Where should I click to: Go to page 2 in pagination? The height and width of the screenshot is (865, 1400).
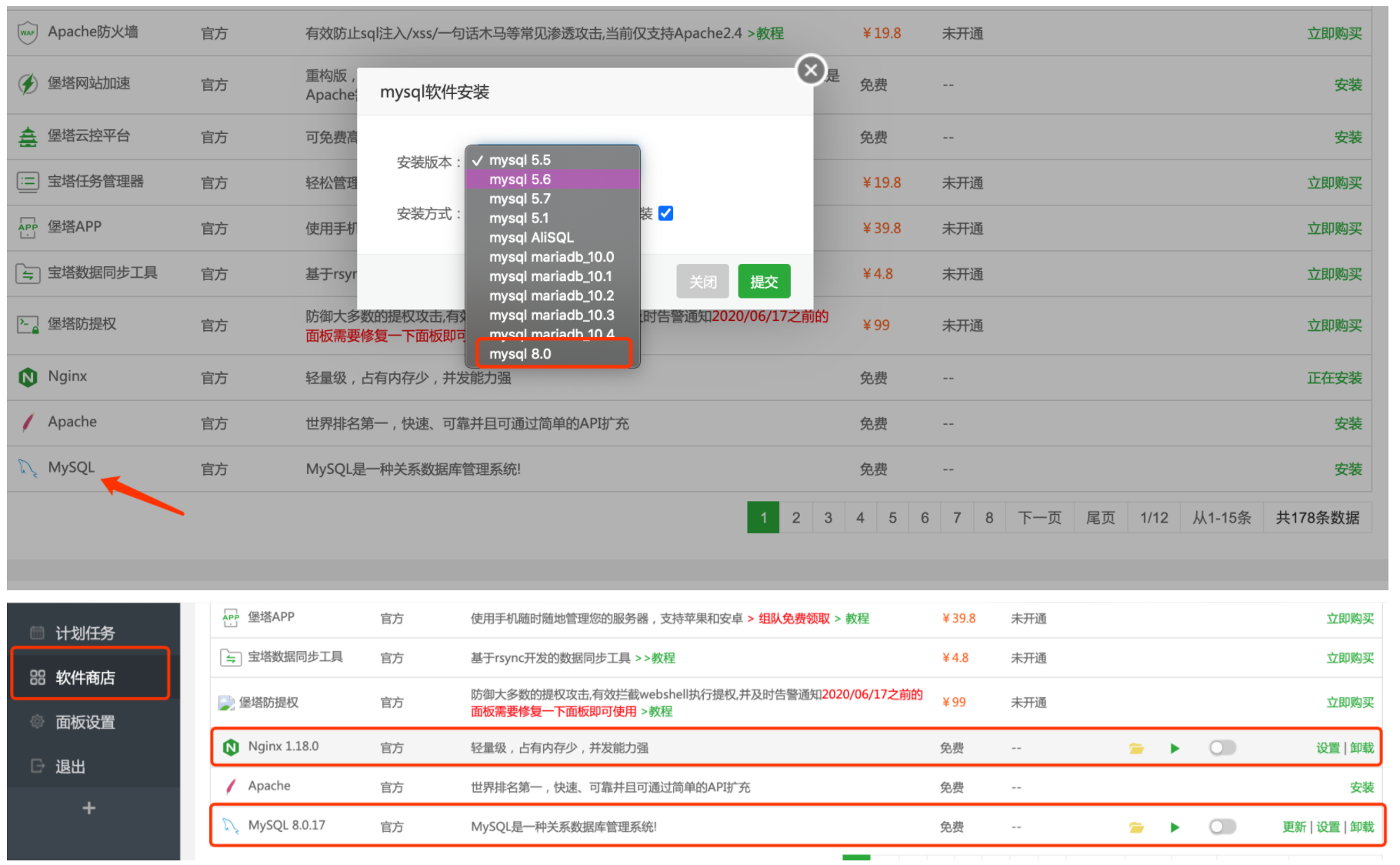point(796,517)
